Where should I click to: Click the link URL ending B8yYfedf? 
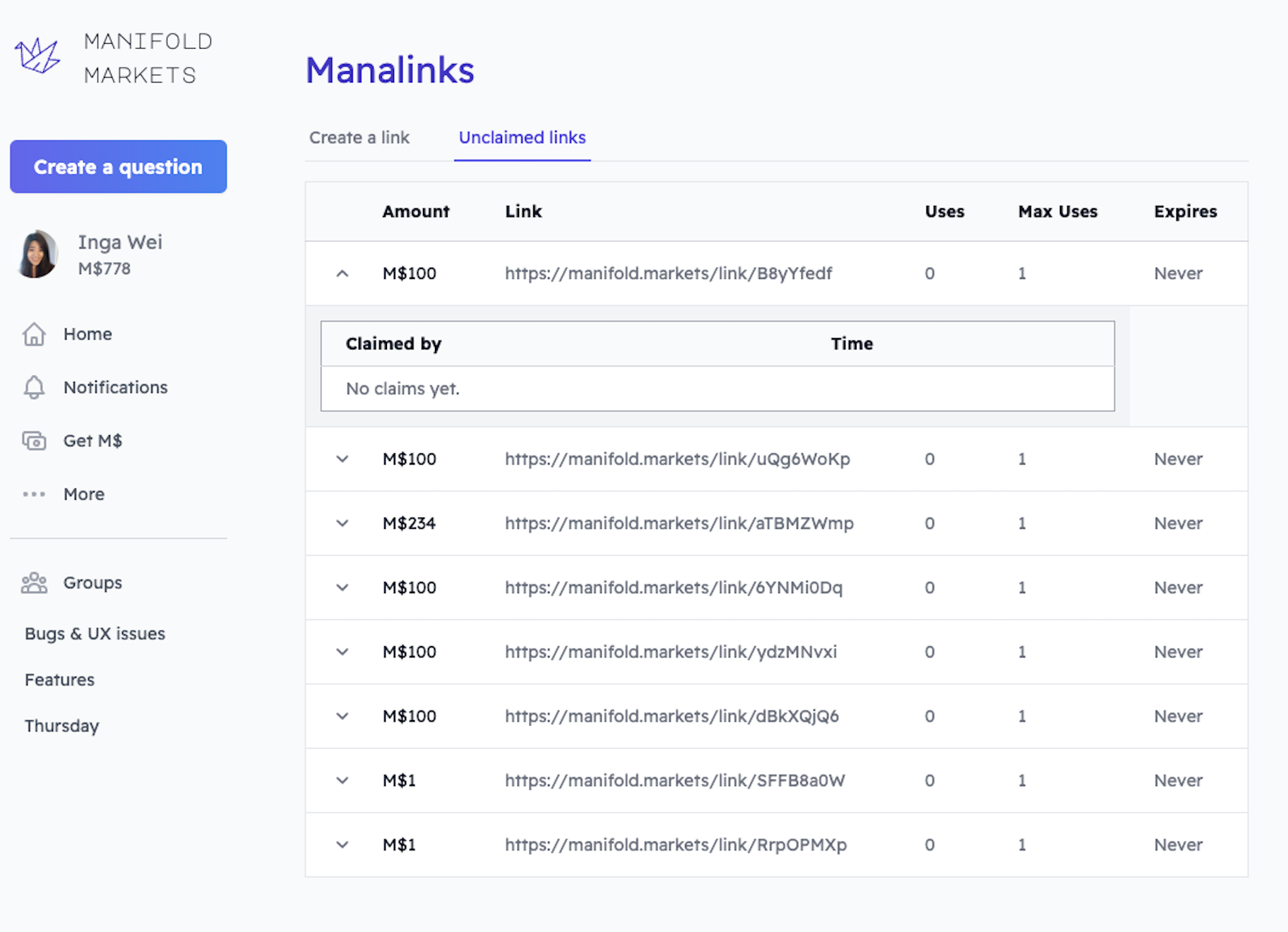(668, 273)
